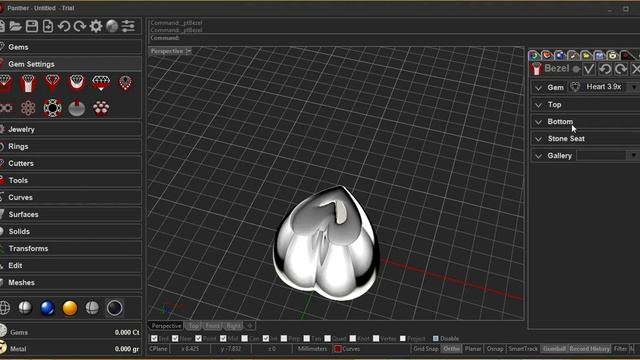Choose the gray segmented sphere display mode
Image resolution: width=640 pixels, height=360 pixels.
tap(92, 308)
